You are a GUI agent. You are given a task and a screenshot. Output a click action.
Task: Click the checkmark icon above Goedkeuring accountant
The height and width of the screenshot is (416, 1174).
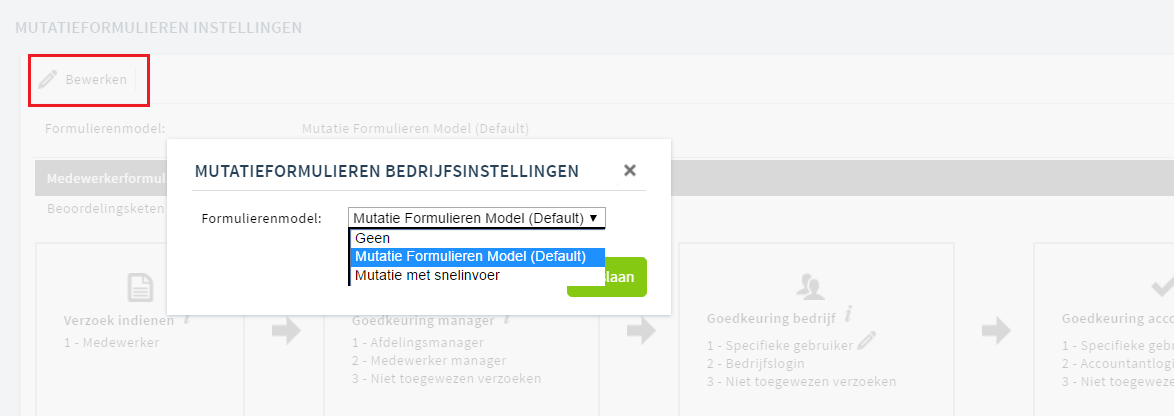(1163, 286)
